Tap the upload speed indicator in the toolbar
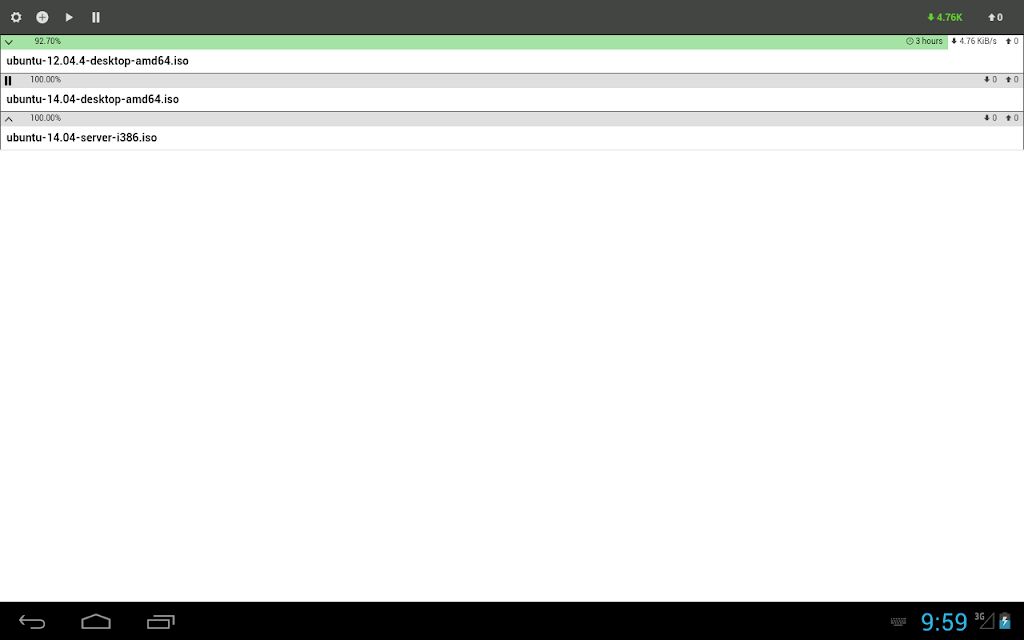Image resolution: width=1024 pixels, height=640 pixels. coord(995,17)
